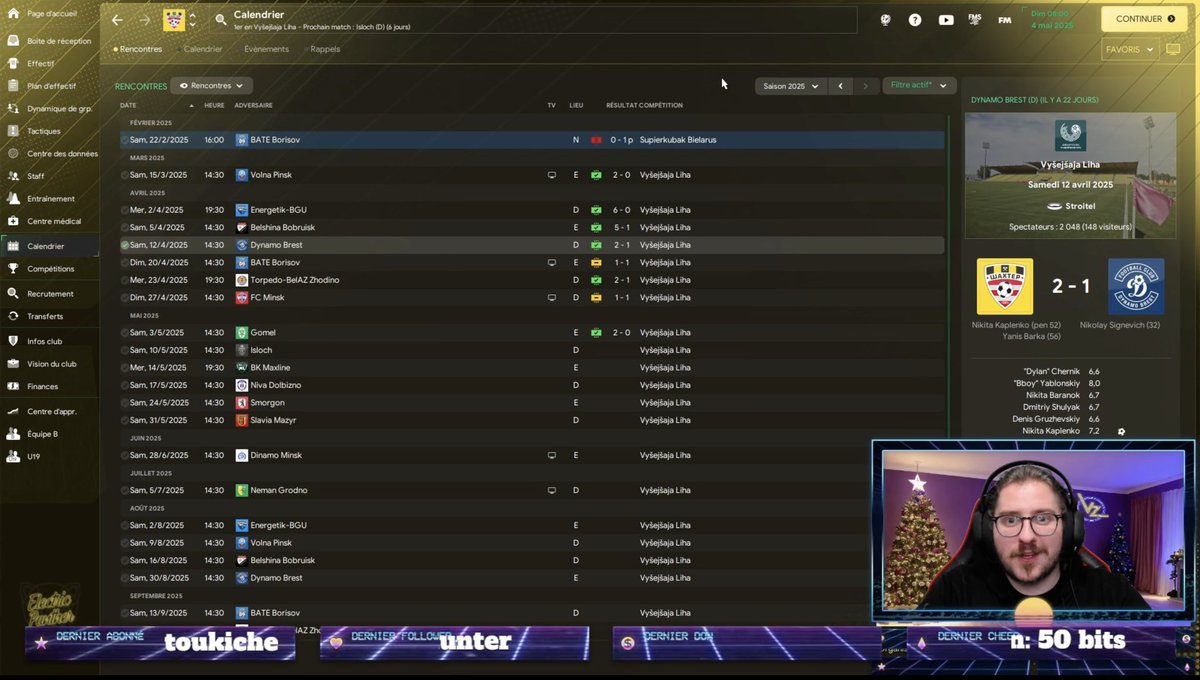Open Compétitions in the sidebar

[50, 269]
